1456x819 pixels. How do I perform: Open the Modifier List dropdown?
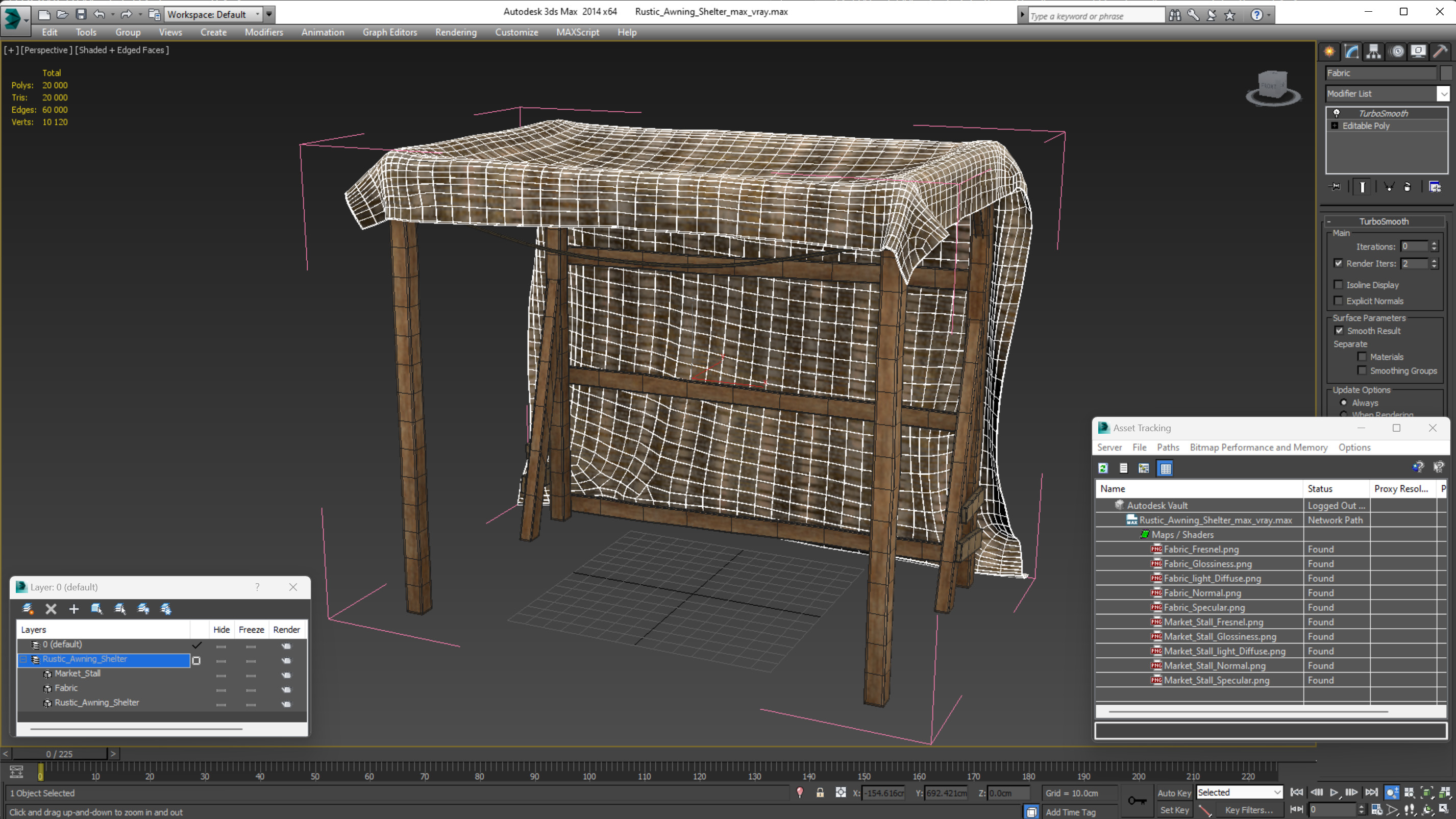coord(1443,94)
